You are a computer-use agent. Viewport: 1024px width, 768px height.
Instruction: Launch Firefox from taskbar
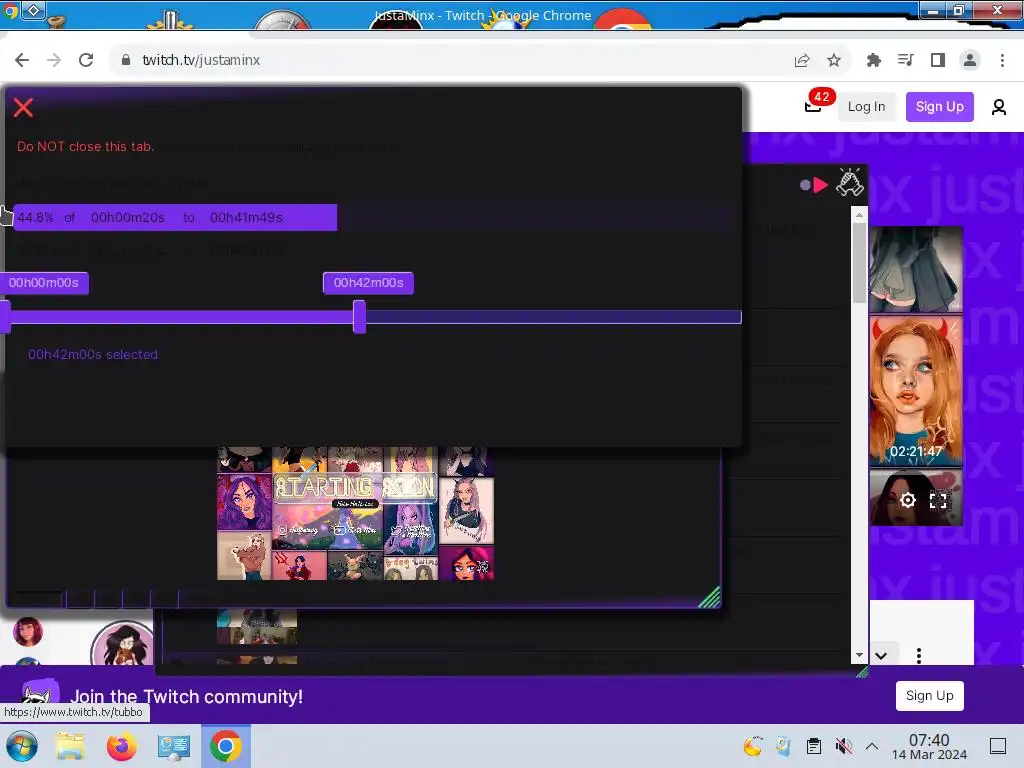[x=121, y=746]
